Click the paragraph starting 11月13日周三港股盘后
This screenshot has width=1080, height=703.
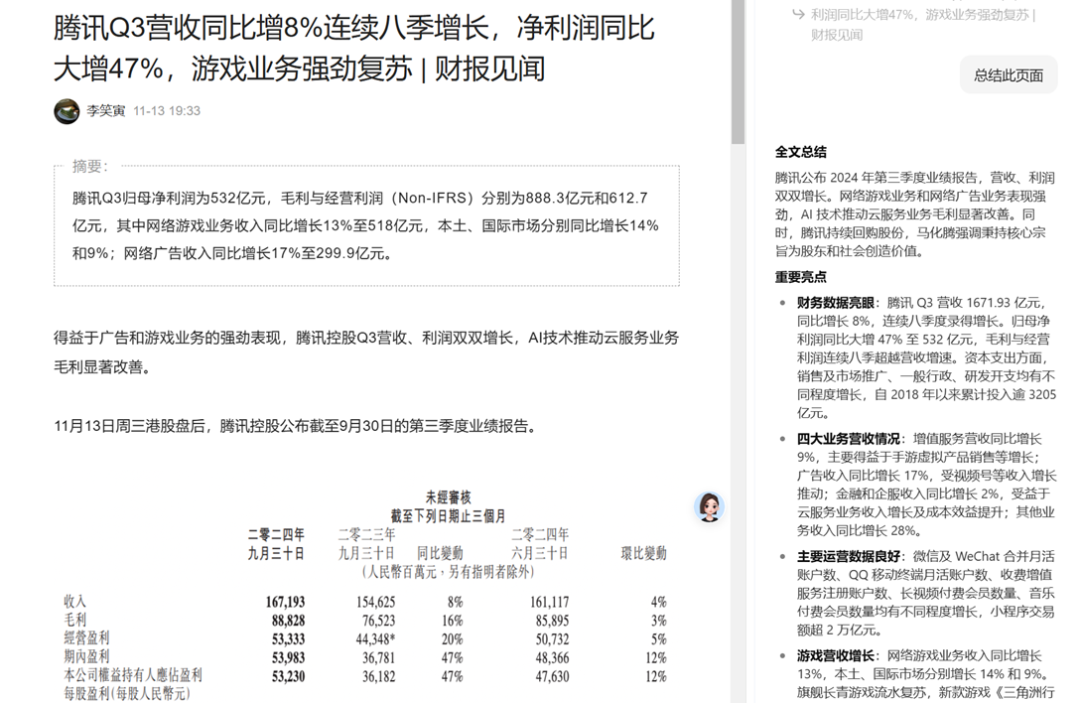pos(295,426)
